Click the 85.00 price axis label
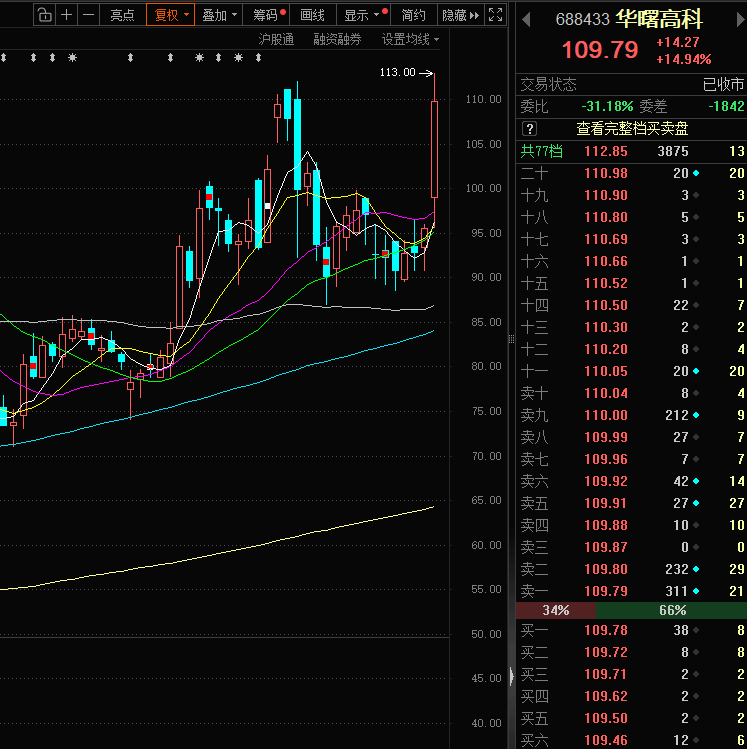The width and height of the screenshot is (747, 749). click(x=486, y=322)
